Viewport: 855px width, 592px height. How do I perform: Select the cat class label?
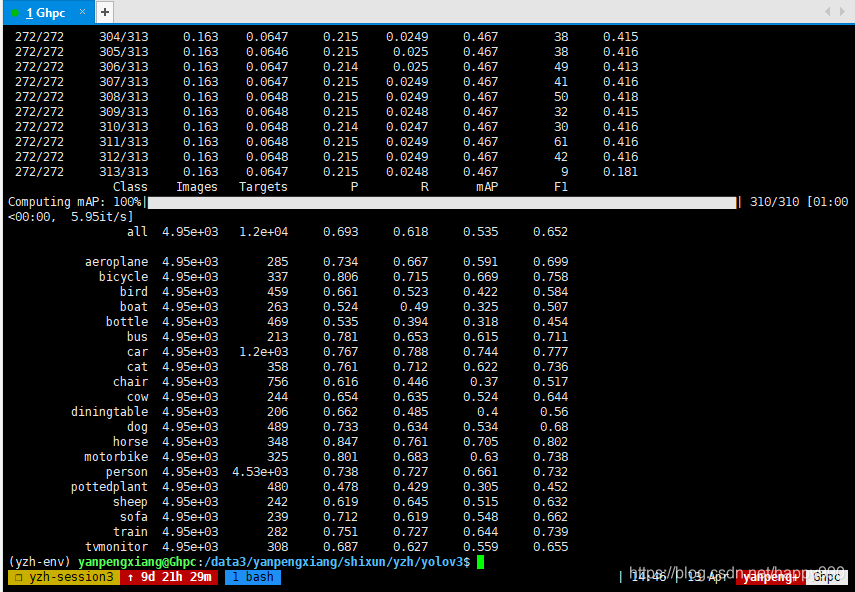point(137,367)
